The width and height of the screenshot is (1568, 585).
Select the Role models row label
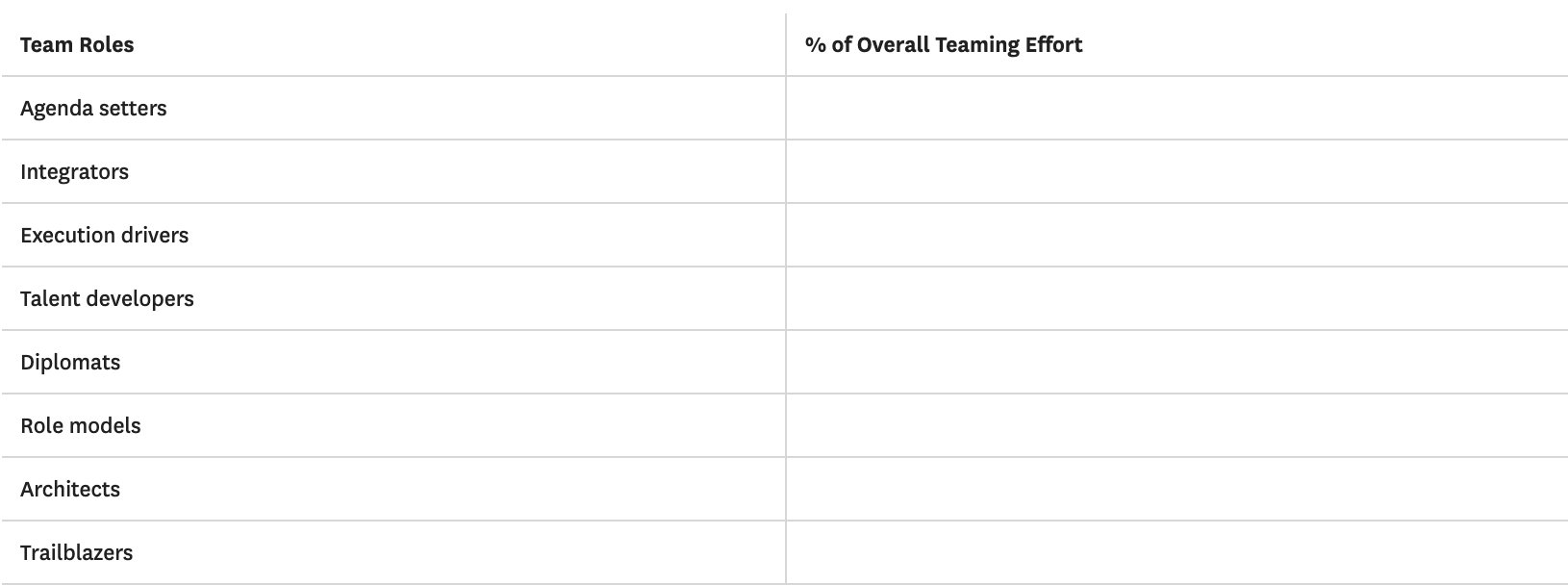click(x=80, y=426)
